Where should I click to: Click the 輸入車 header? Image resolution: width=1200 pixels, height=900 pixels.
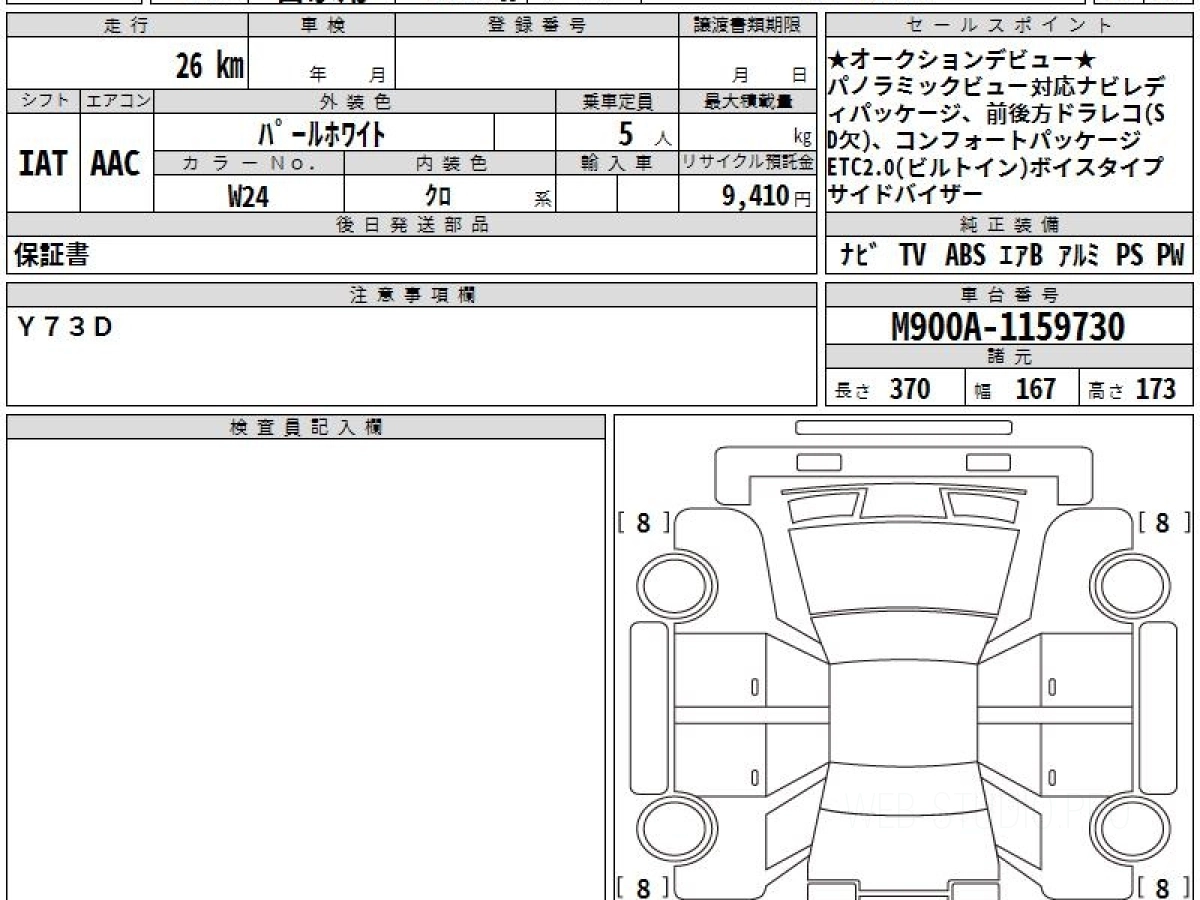click(x=617, y=164)
